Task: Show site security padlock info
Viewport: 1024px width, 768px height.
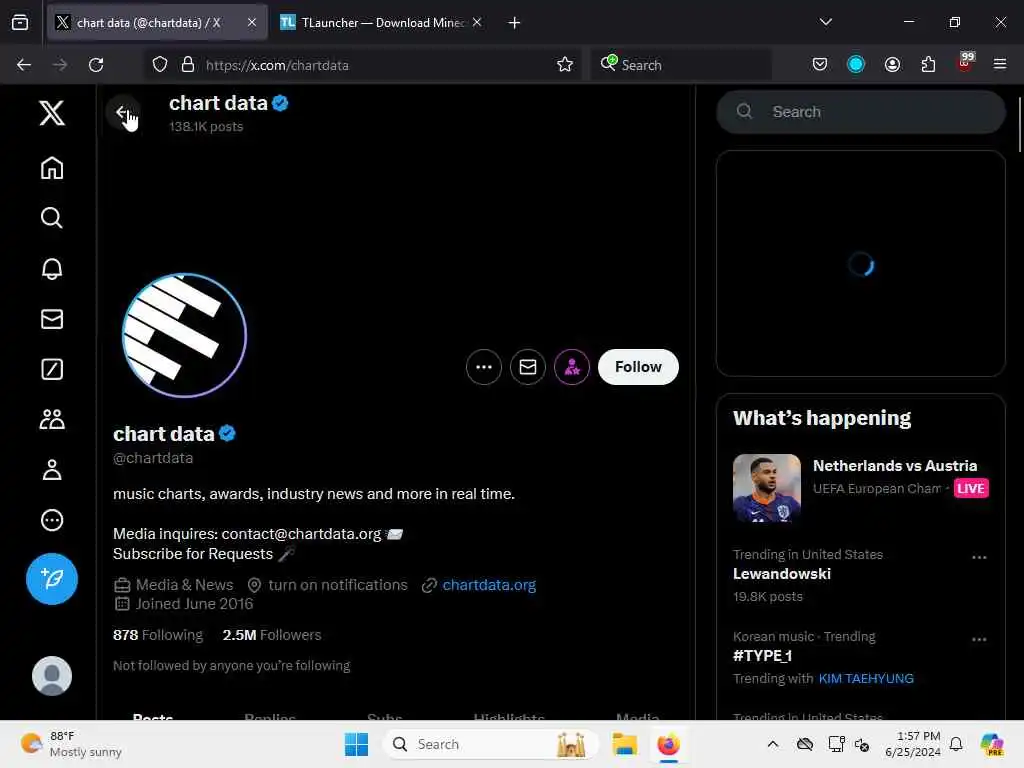Action: (188, 65)
